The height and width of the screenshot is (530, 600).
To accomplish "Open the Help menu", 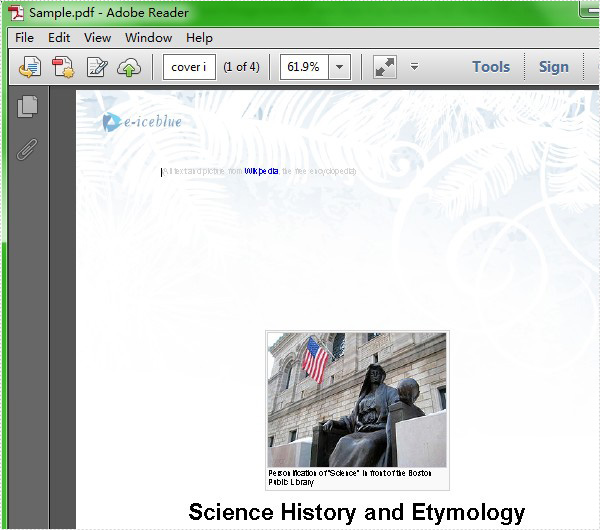I will (199, 38).
